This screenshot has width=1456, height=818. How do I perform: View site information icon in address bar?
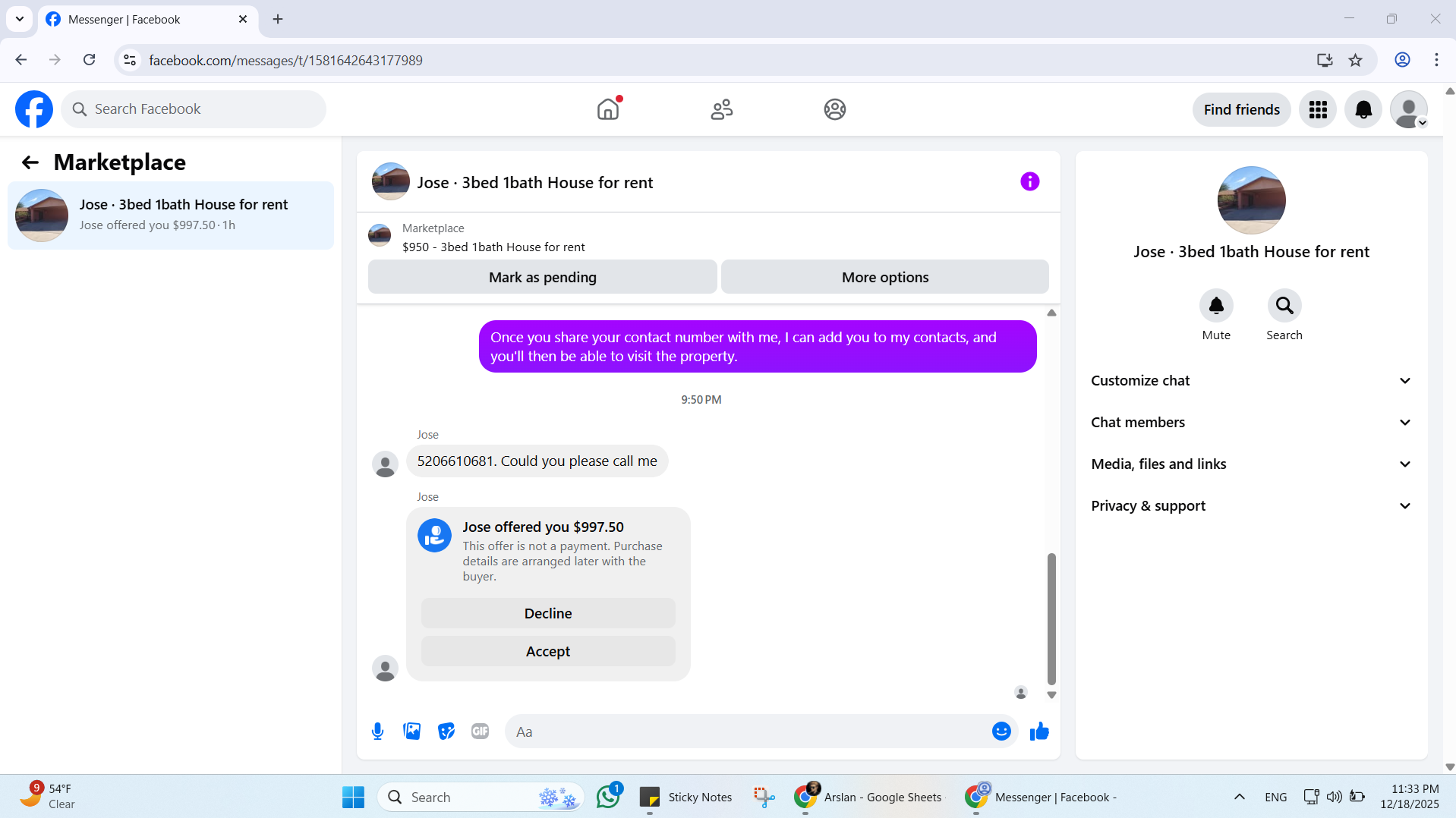coord(130,60)
